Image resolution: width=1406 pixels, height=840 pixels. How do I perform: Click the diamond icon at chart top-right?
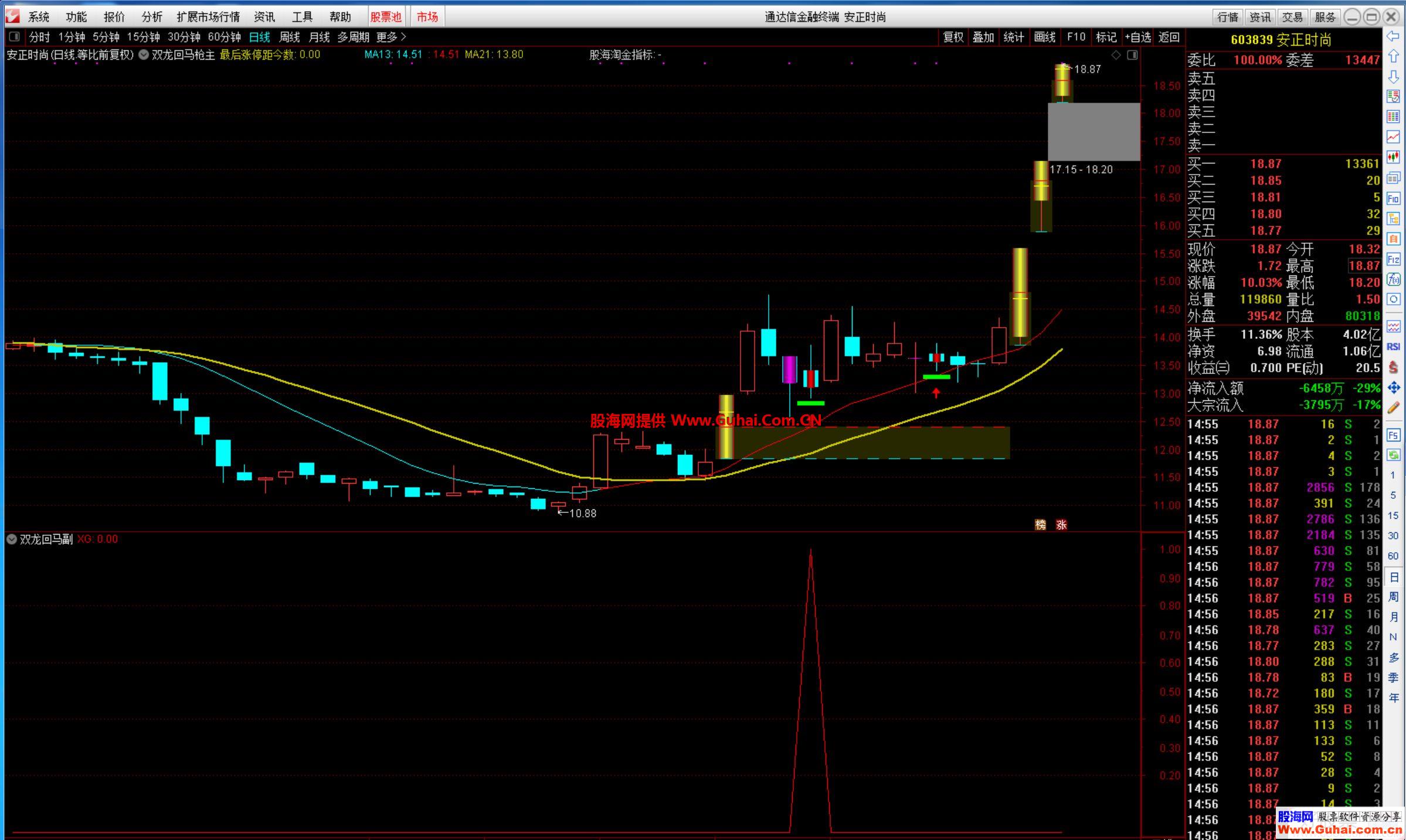[1116, 55]
